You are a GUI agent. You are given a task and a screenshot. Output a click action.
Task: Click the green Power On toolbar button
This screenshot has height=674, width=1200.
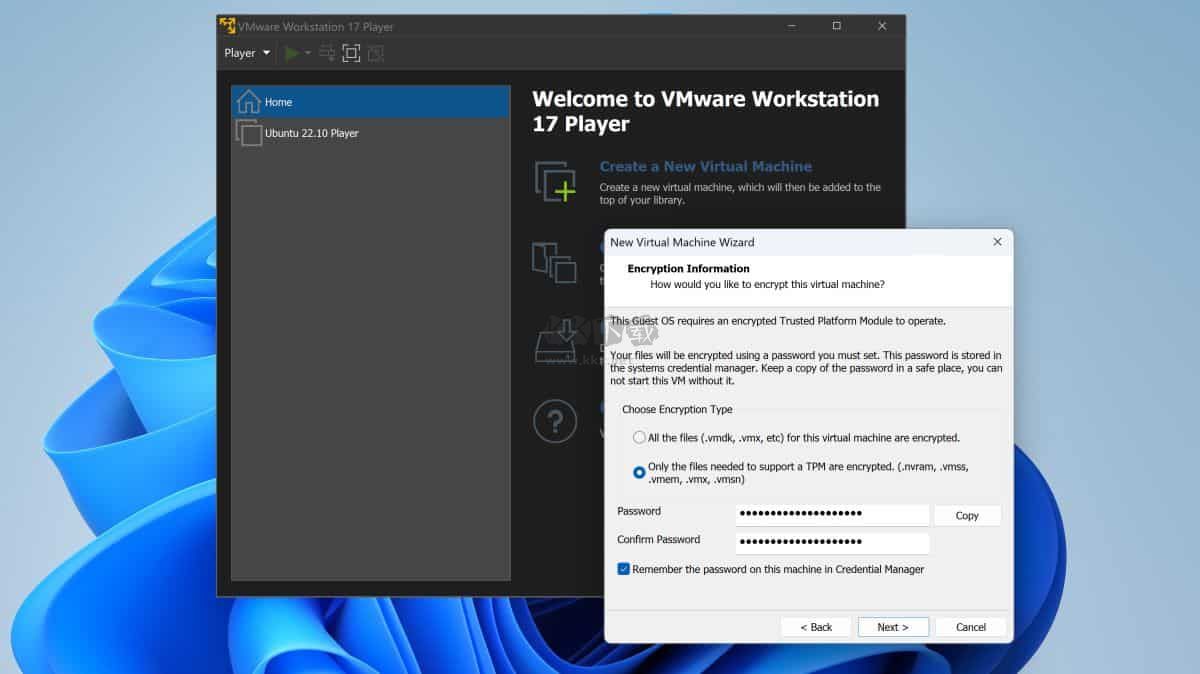click(x=293, y=52)
